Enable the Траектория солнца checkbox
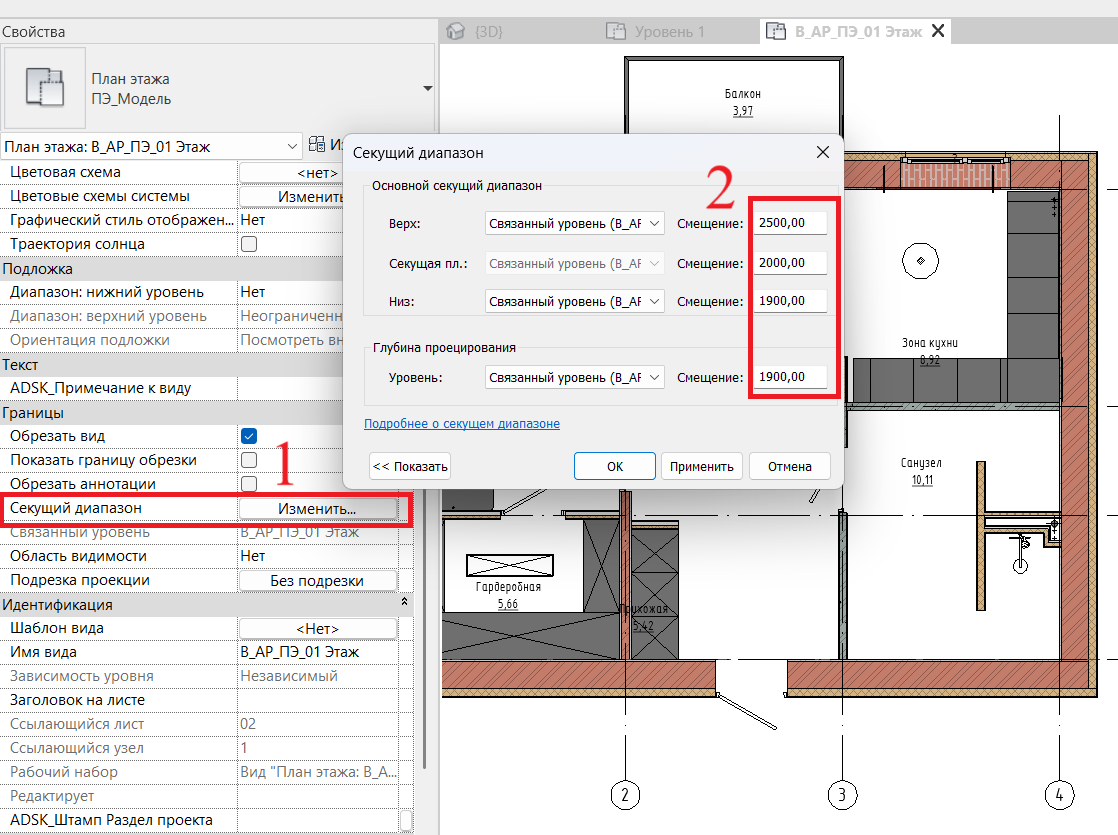Image resolution: width=1118 pixels, height=835 pixels. 249,244
